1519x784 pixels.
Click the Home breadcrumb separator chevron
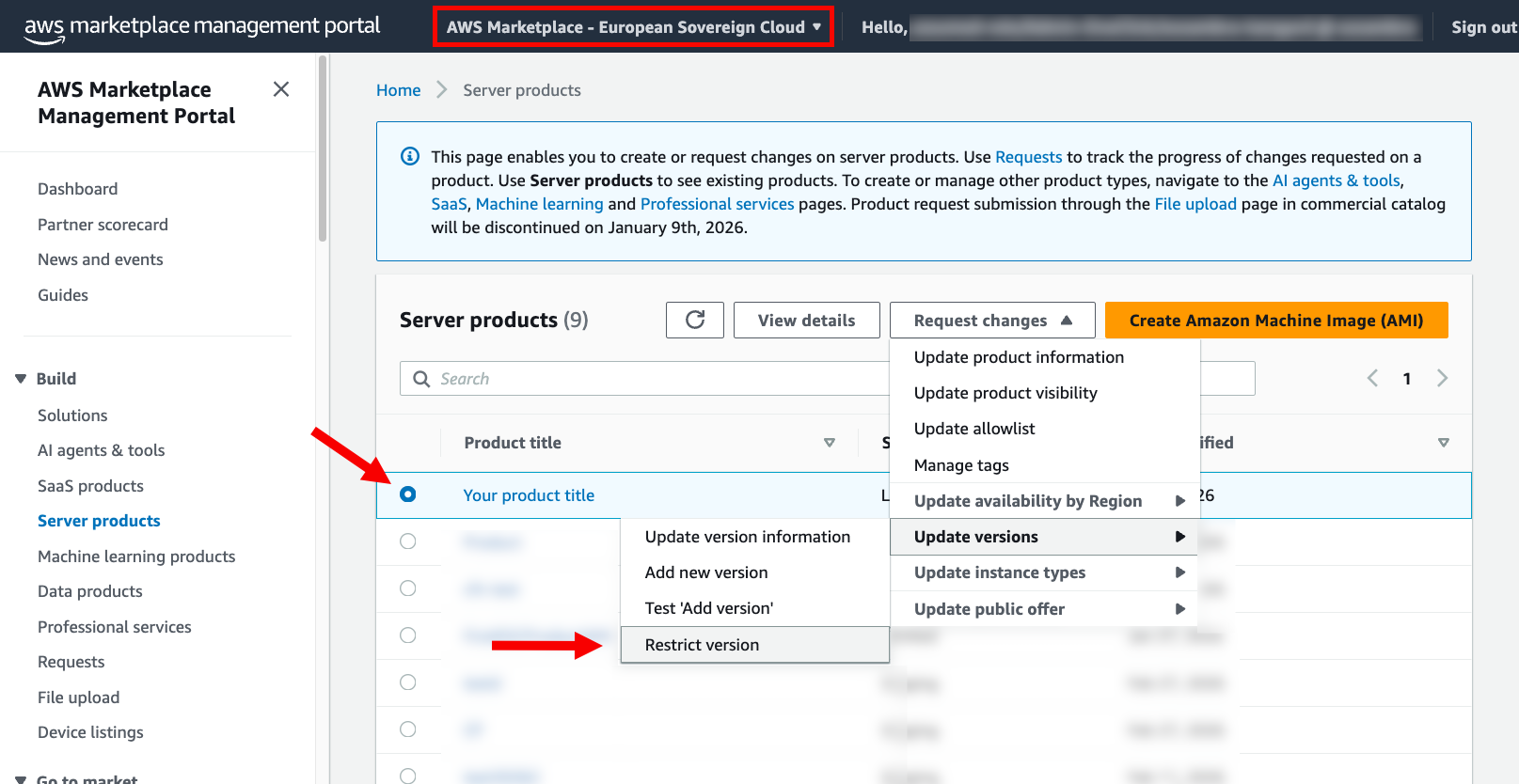442,90
